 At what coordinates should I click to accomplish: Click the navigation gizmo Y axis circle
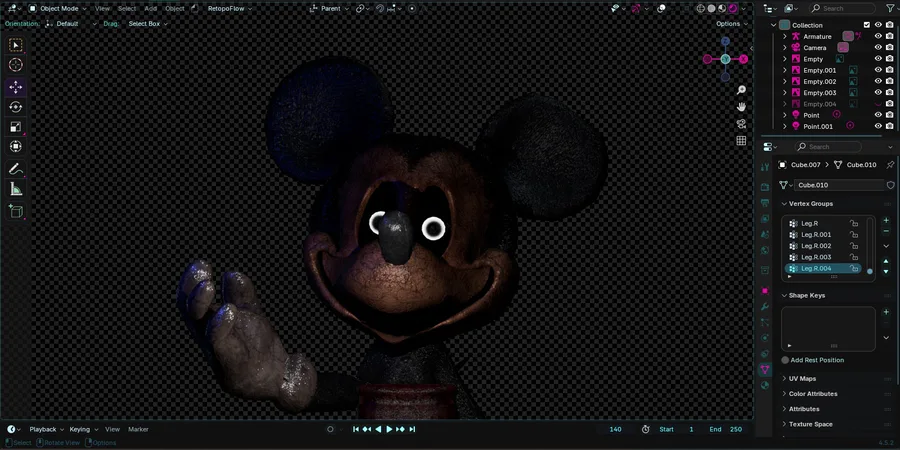pos(726,59)
